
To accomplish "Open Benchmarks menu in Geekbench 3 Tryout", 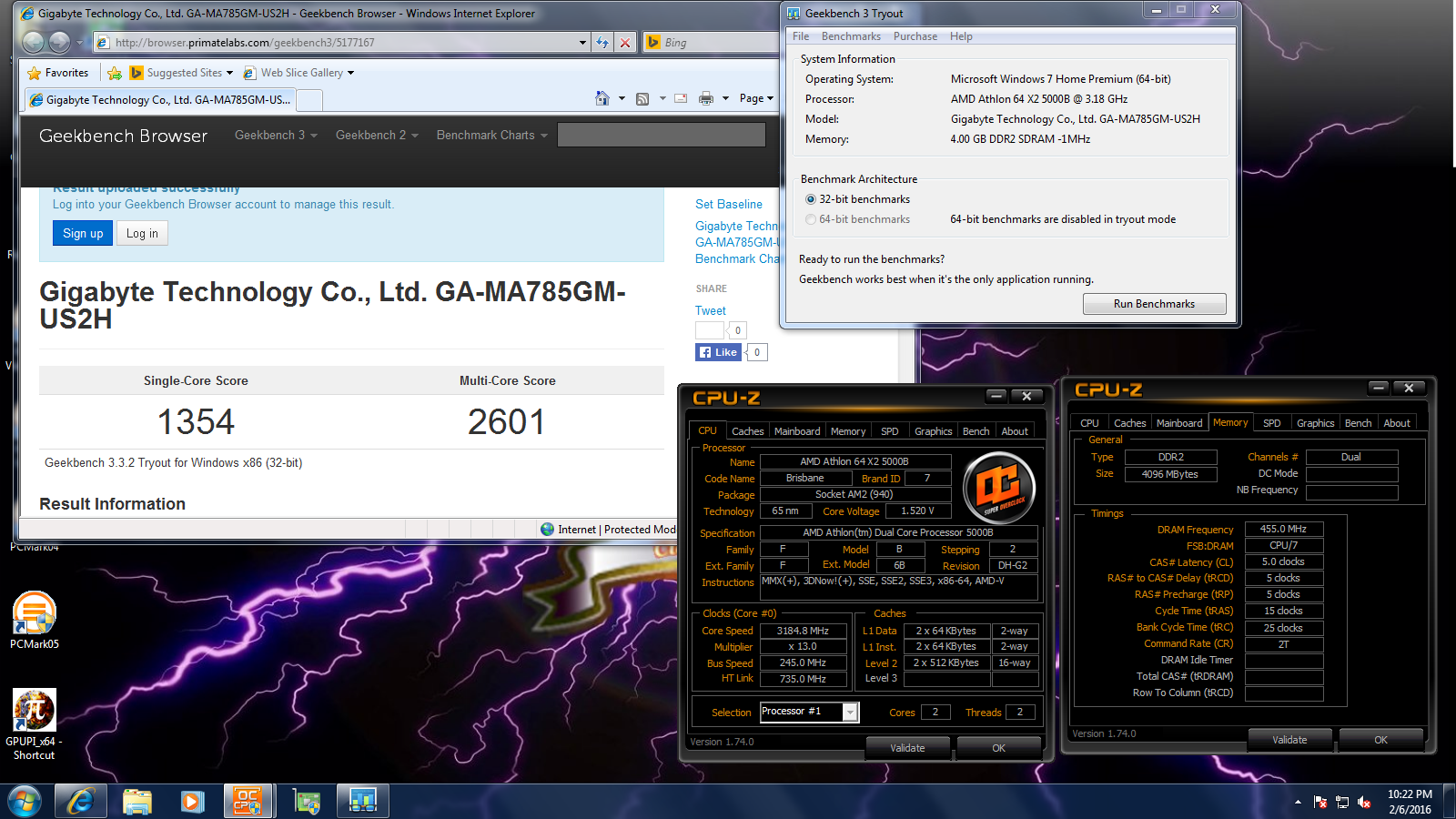I will click(851, 36).
